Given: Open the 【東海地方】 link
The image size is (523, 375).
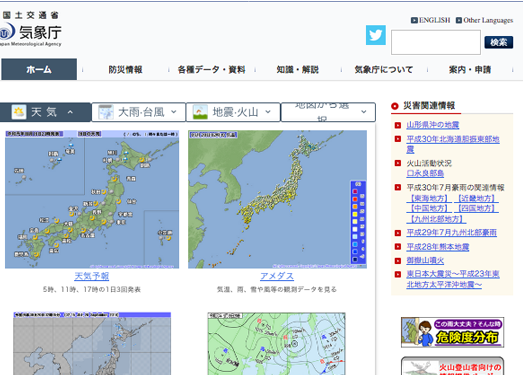Looking at the screenshot, I should (429, 198).
